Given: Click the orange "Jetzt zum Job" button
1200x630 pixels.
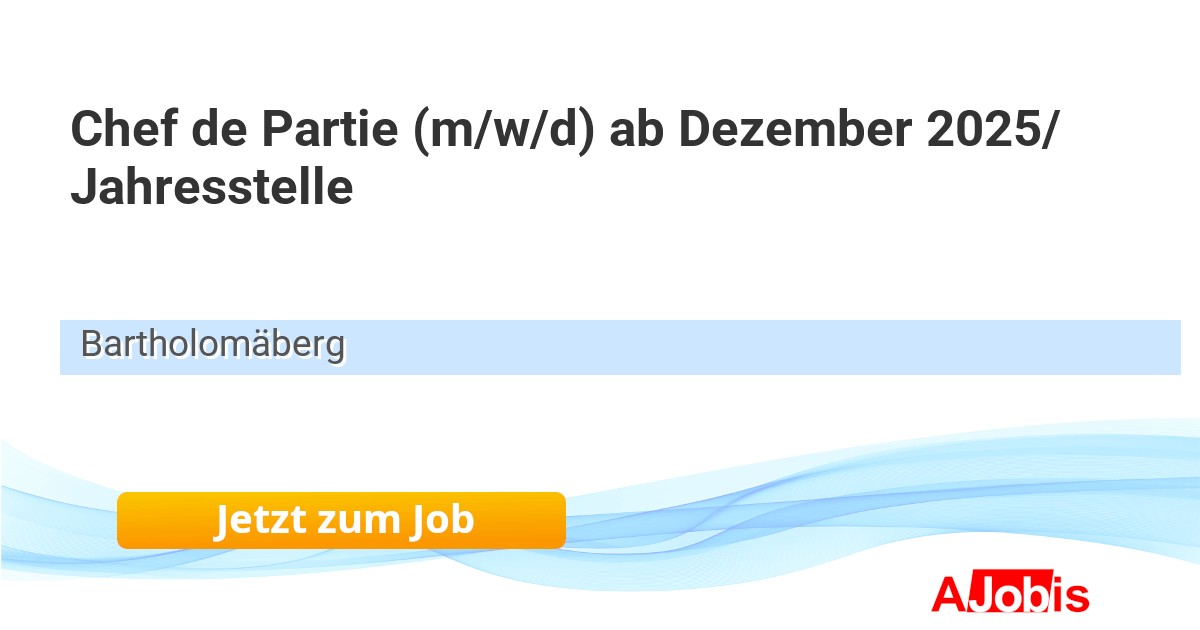Looking at the screenshot, I should tap(341, 520).
